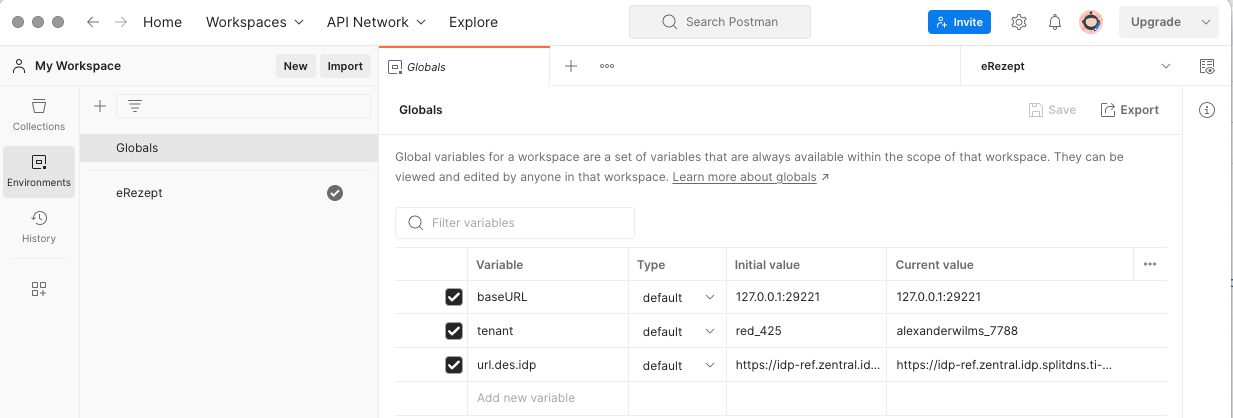The image size is (1233, 418).
Task: Uncheck the baseURL variable checkbox
Action: (x=454, y=297)
